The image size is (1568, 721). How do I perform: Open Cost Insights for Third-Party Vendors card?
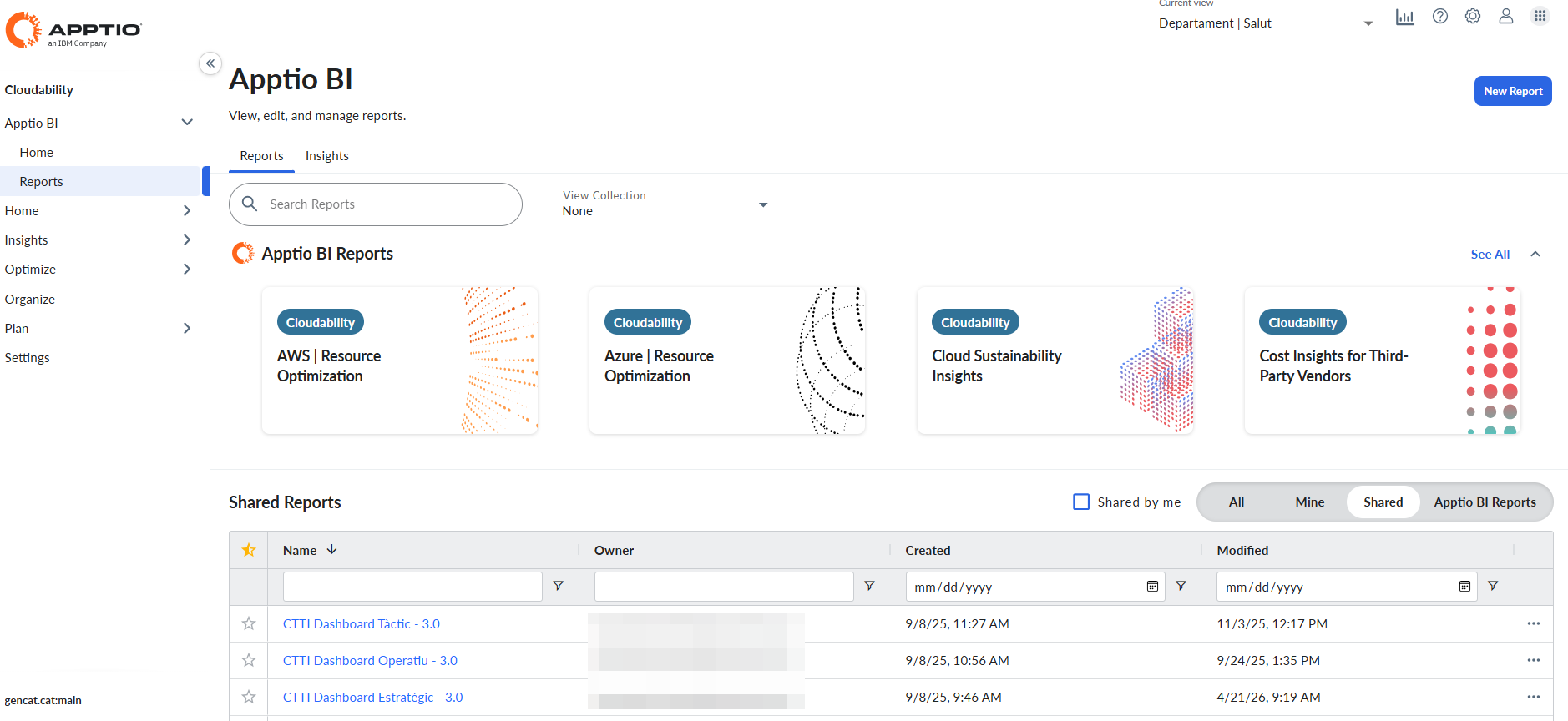(1383, 360)
